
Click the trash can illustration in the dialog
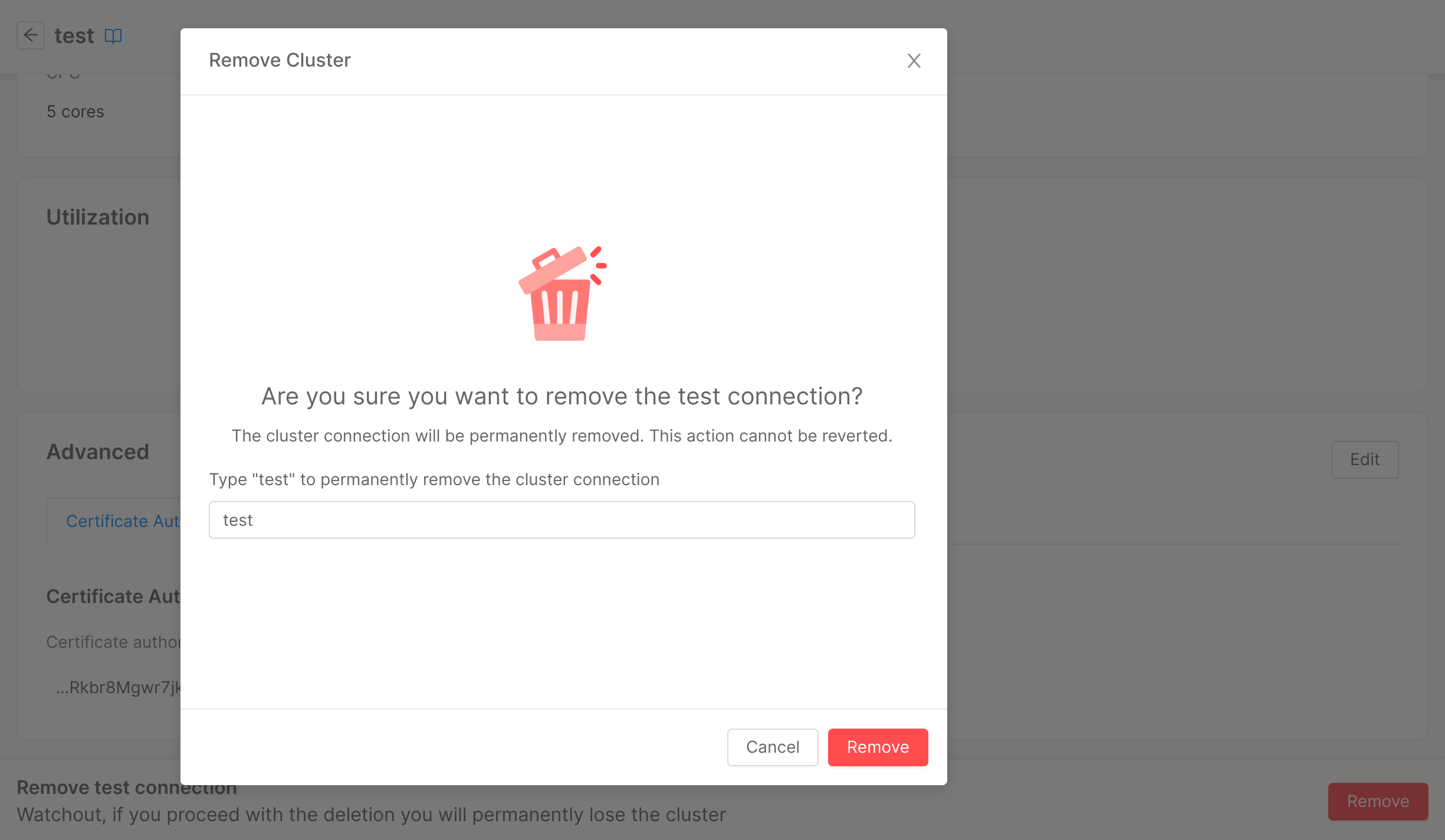click(x=561, y=295)
